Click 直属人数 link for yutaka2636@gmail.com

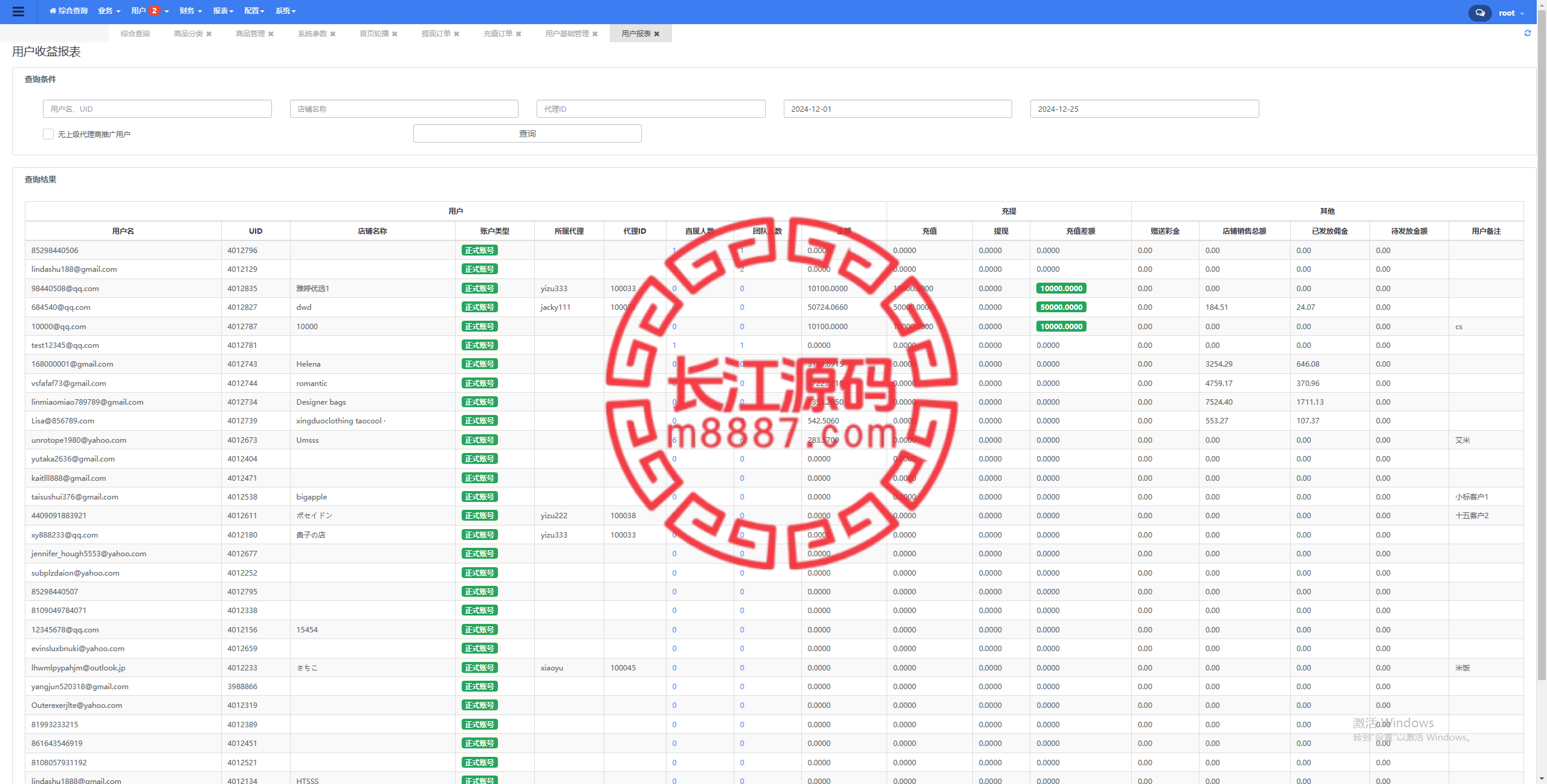[674, 459]
